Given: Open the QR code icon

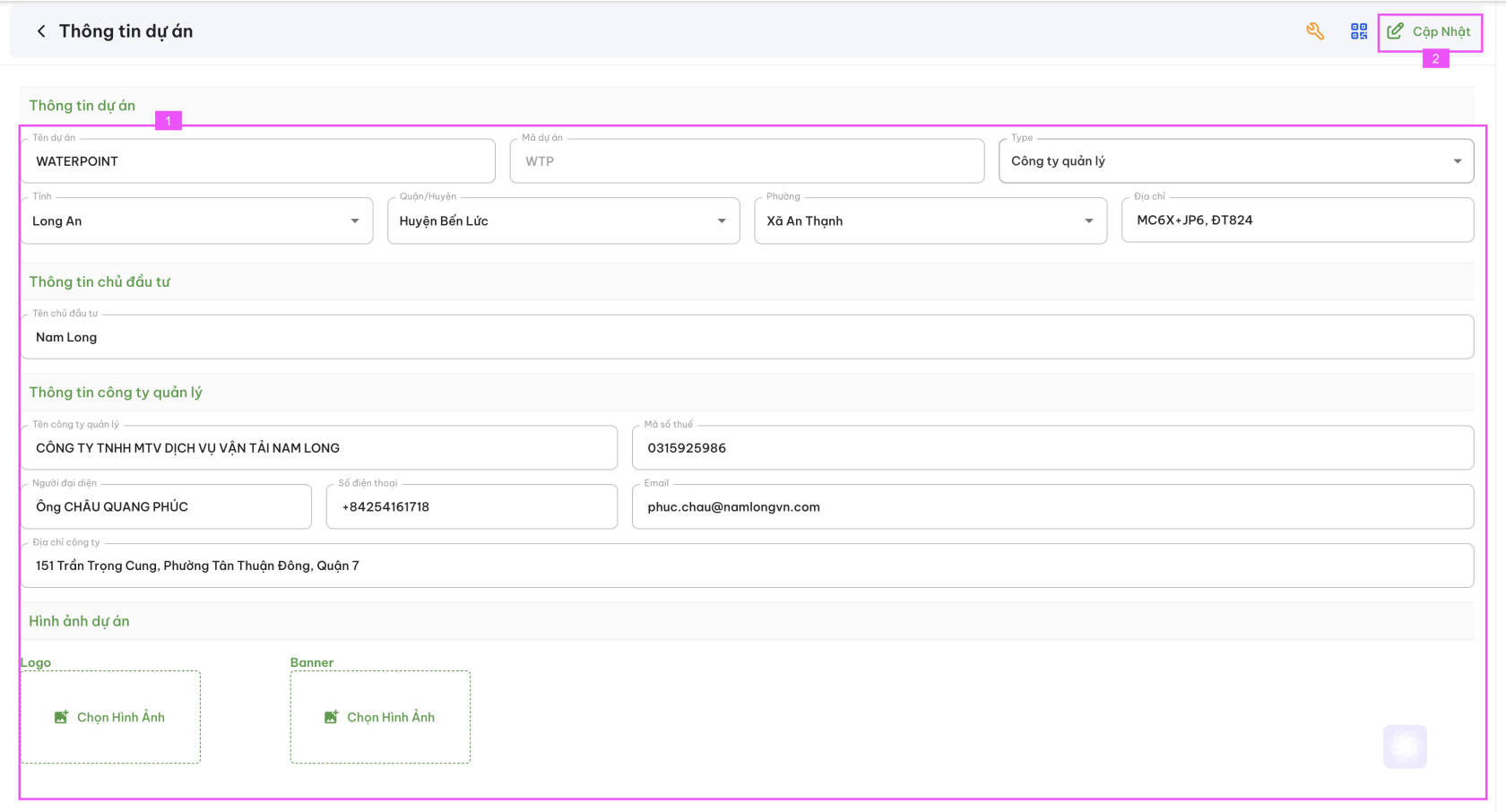Looking at the screenshot, I should coord(1359,31).
